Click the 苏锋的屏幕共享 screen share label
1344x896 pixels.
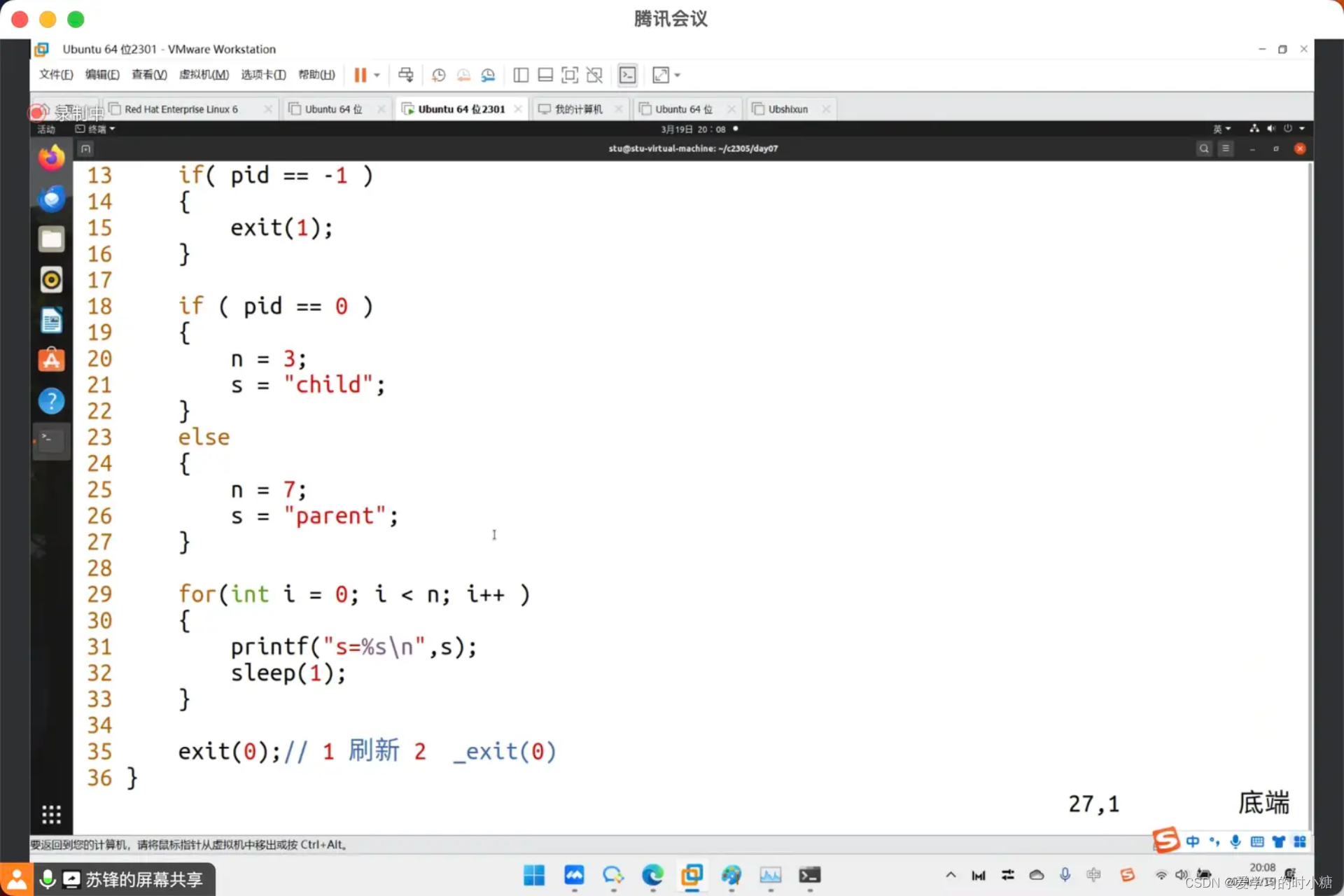tap(144, 879)
